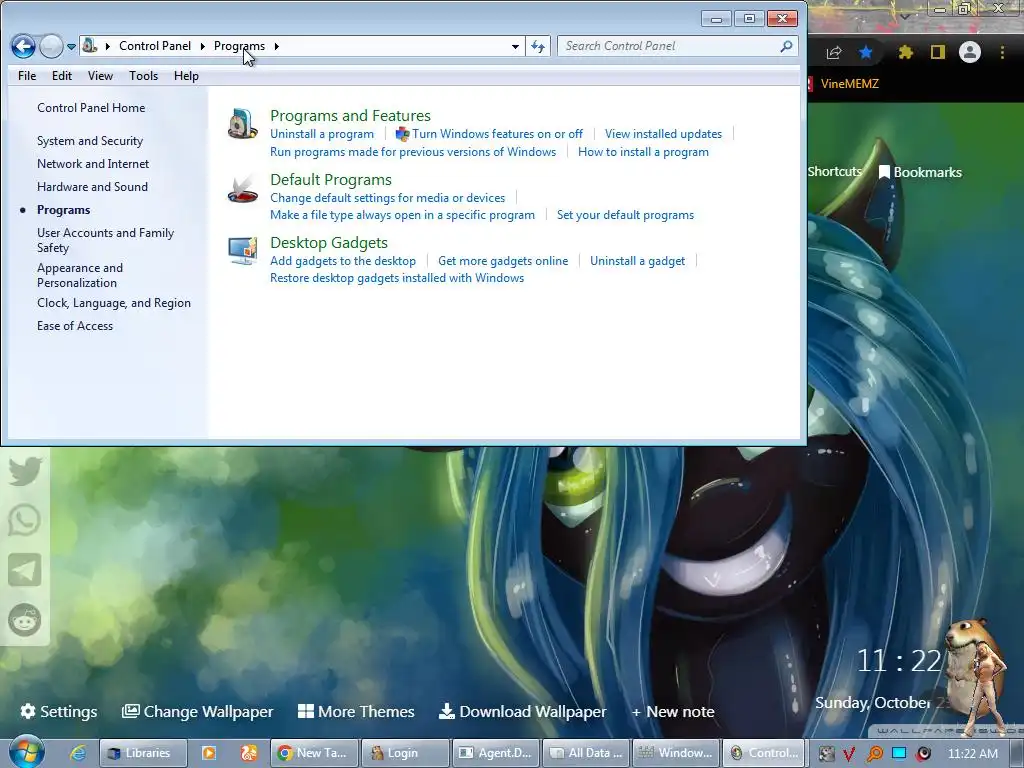Click How to install a program
This screenshot has width=1024, height=768.
tap(643, 152)
